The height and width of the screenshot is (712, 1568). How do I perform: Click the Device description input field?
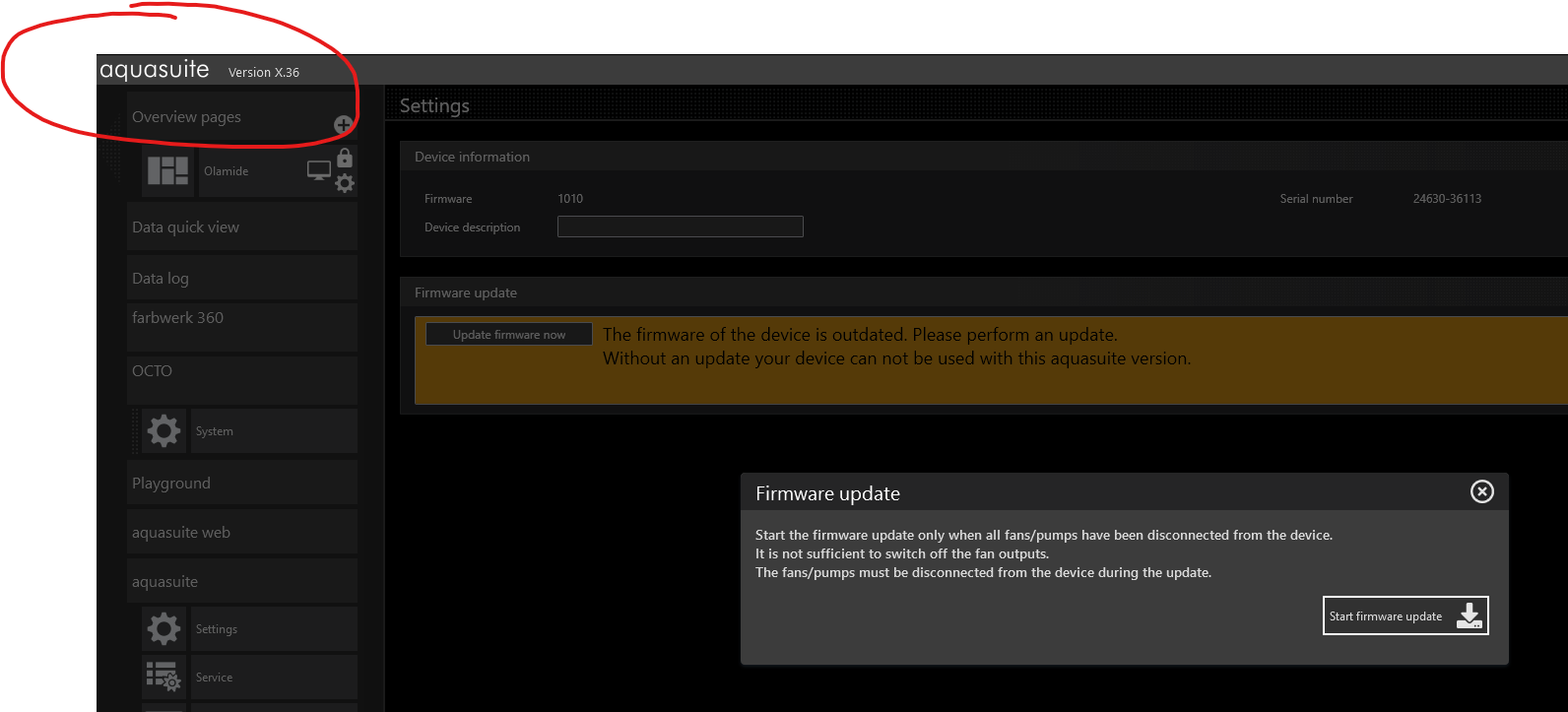tap(680, 227)
